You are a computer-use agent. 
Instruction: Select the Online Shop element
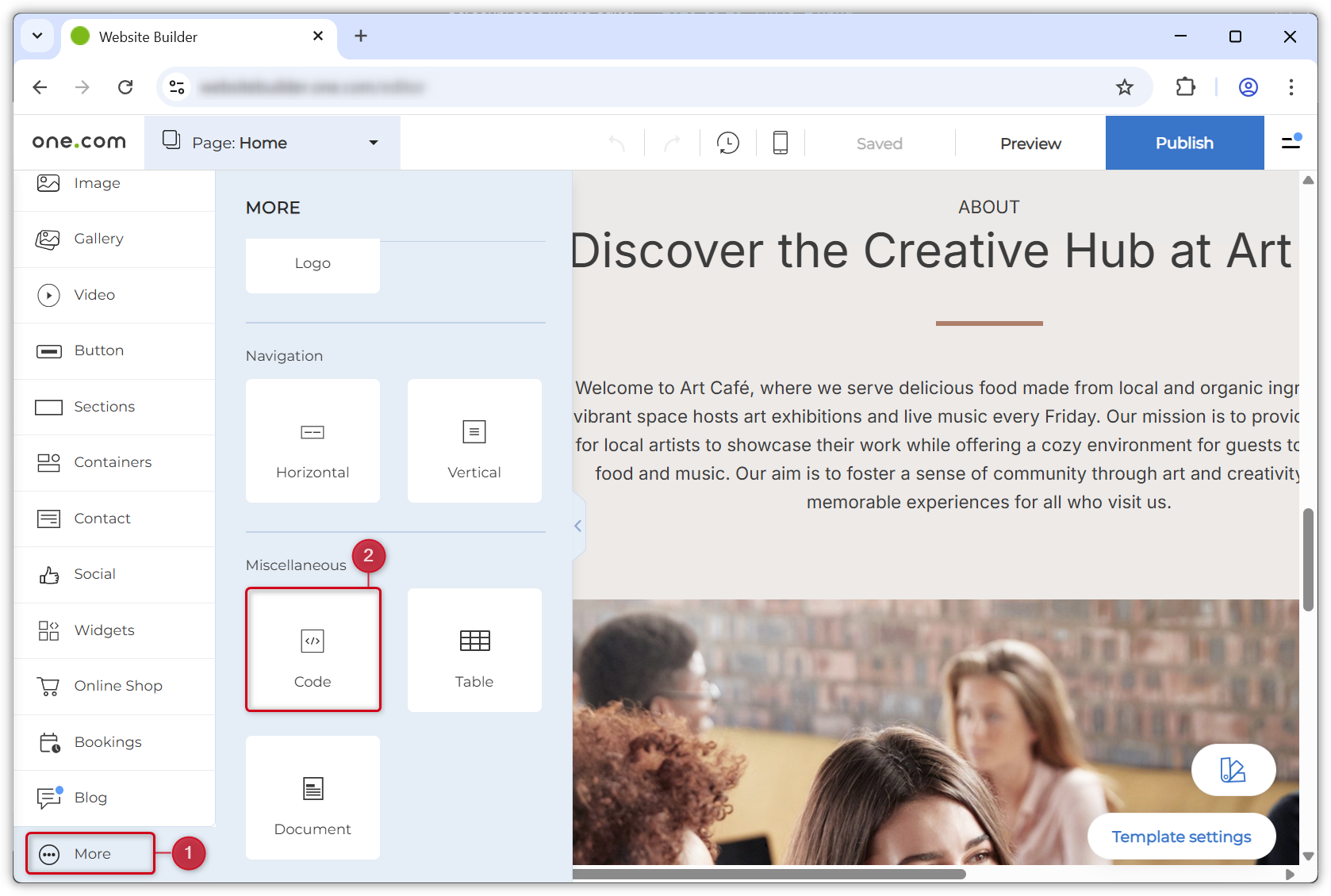(118, 685)
